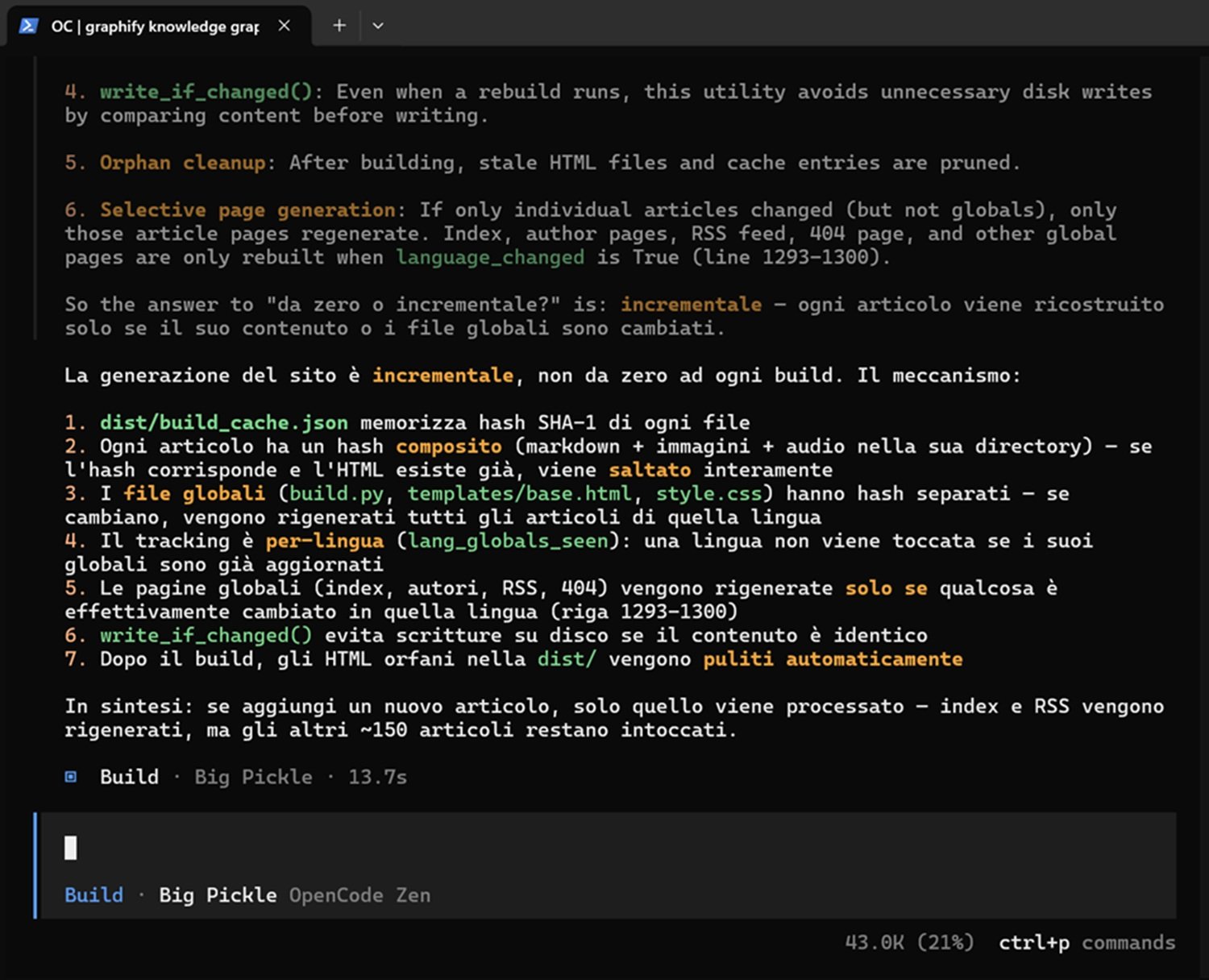This screenshot has width=1209, height=980.
Task: Click the blue 'Build' agent label
Action: point(94,895)
